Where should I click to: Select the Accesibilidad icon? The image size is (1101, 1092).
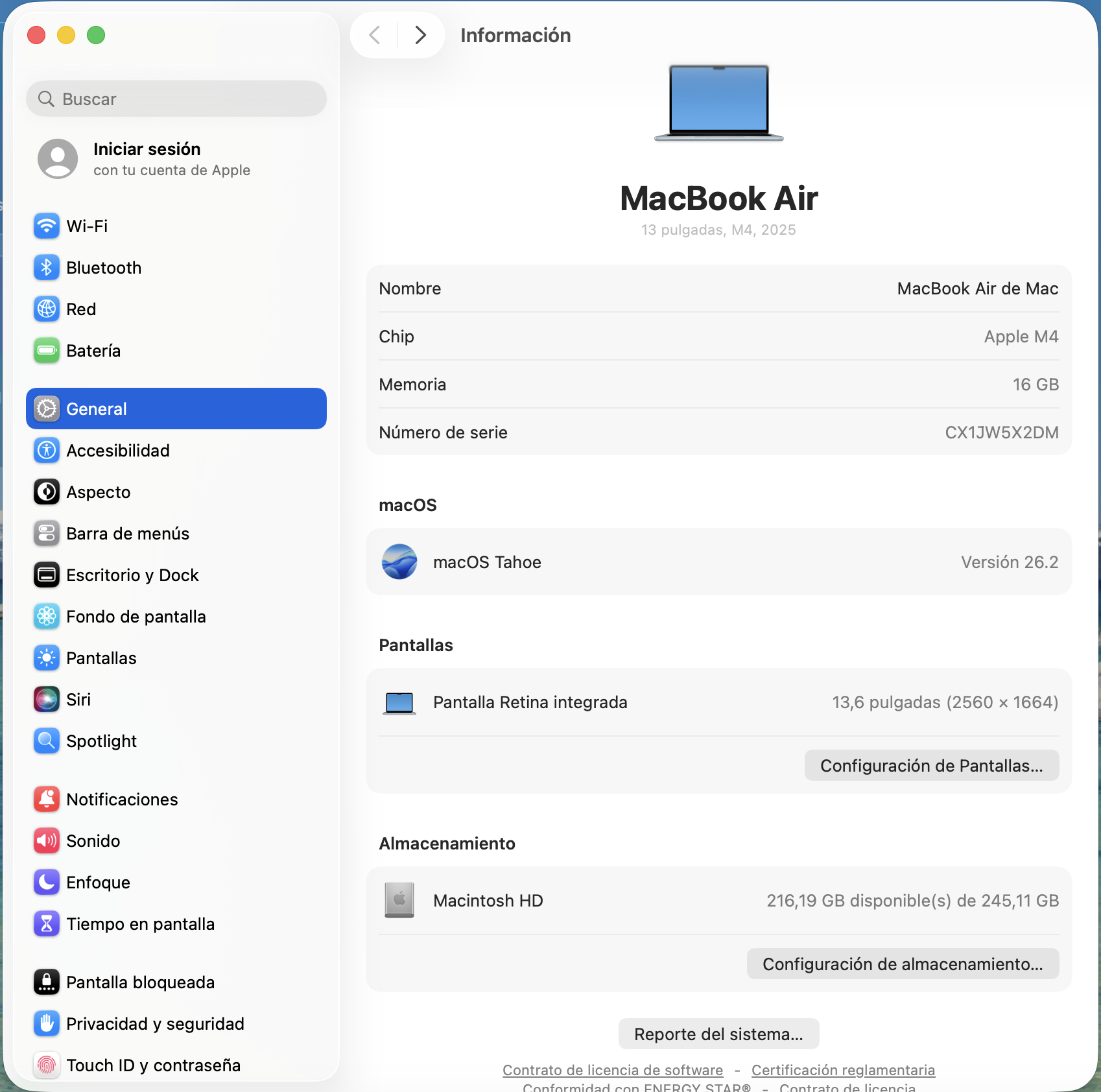pos(47,451)
